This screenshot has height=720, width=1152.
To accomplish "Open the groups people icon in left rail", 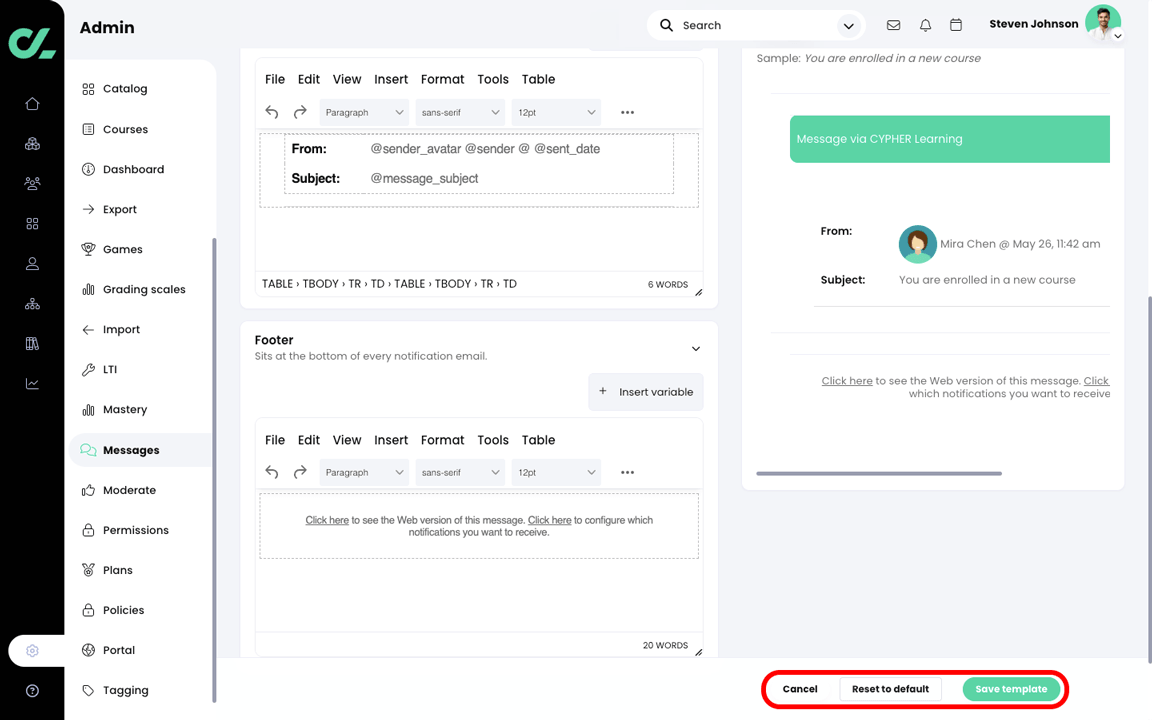I will pos(32,184).
